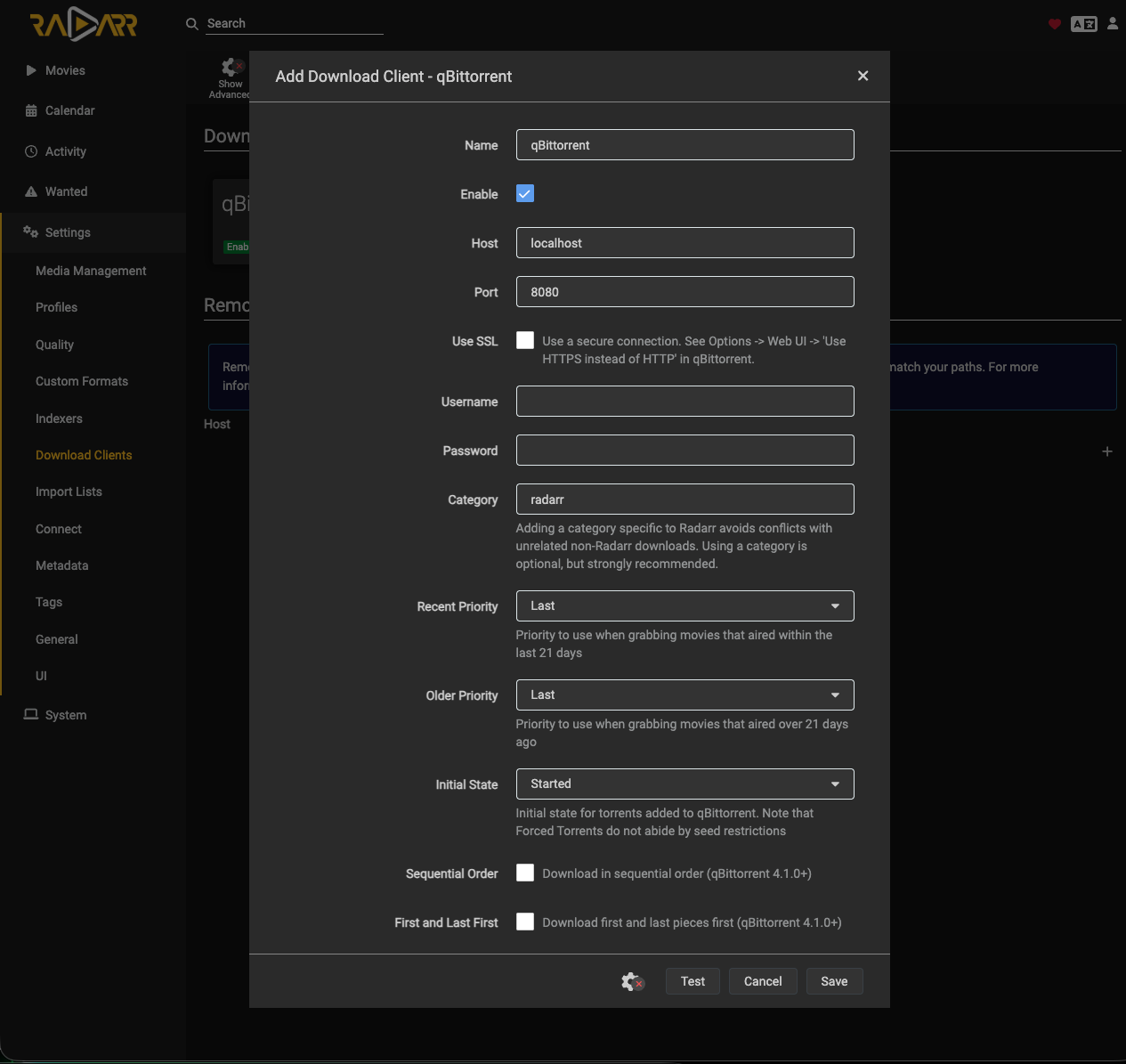Click Show Advanced toolbar gear icon
Image resolution: width=1126 pixels, height=1064 pixels.
coord(232,67)
